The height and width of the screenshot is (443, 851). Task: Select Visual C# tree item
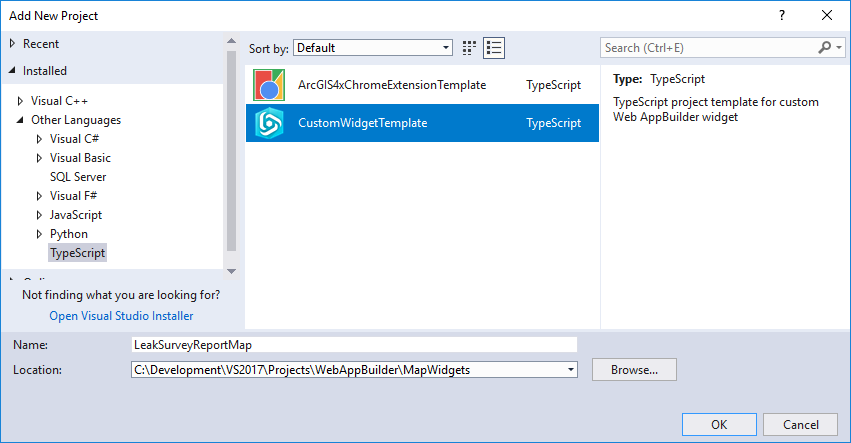(74, 139)
